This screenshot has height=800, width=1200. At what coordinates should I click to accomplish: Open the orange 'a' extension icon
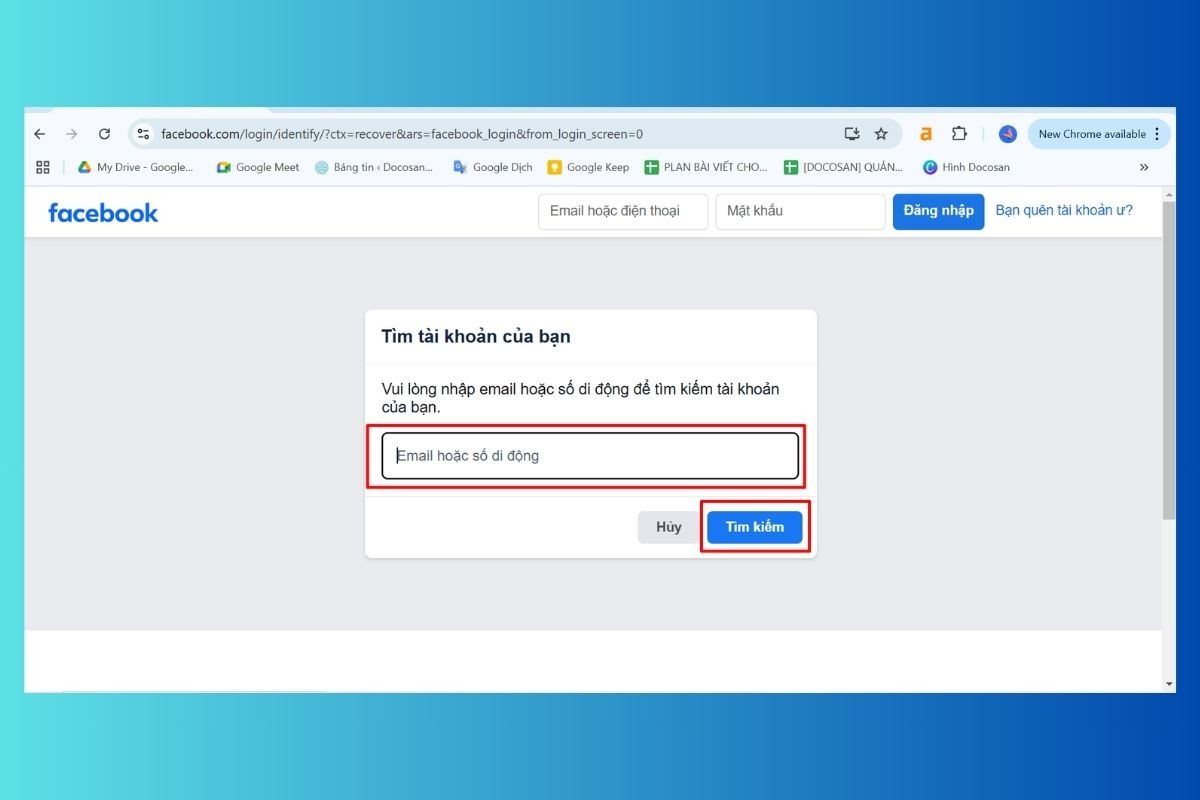click(x=926, y=134)
